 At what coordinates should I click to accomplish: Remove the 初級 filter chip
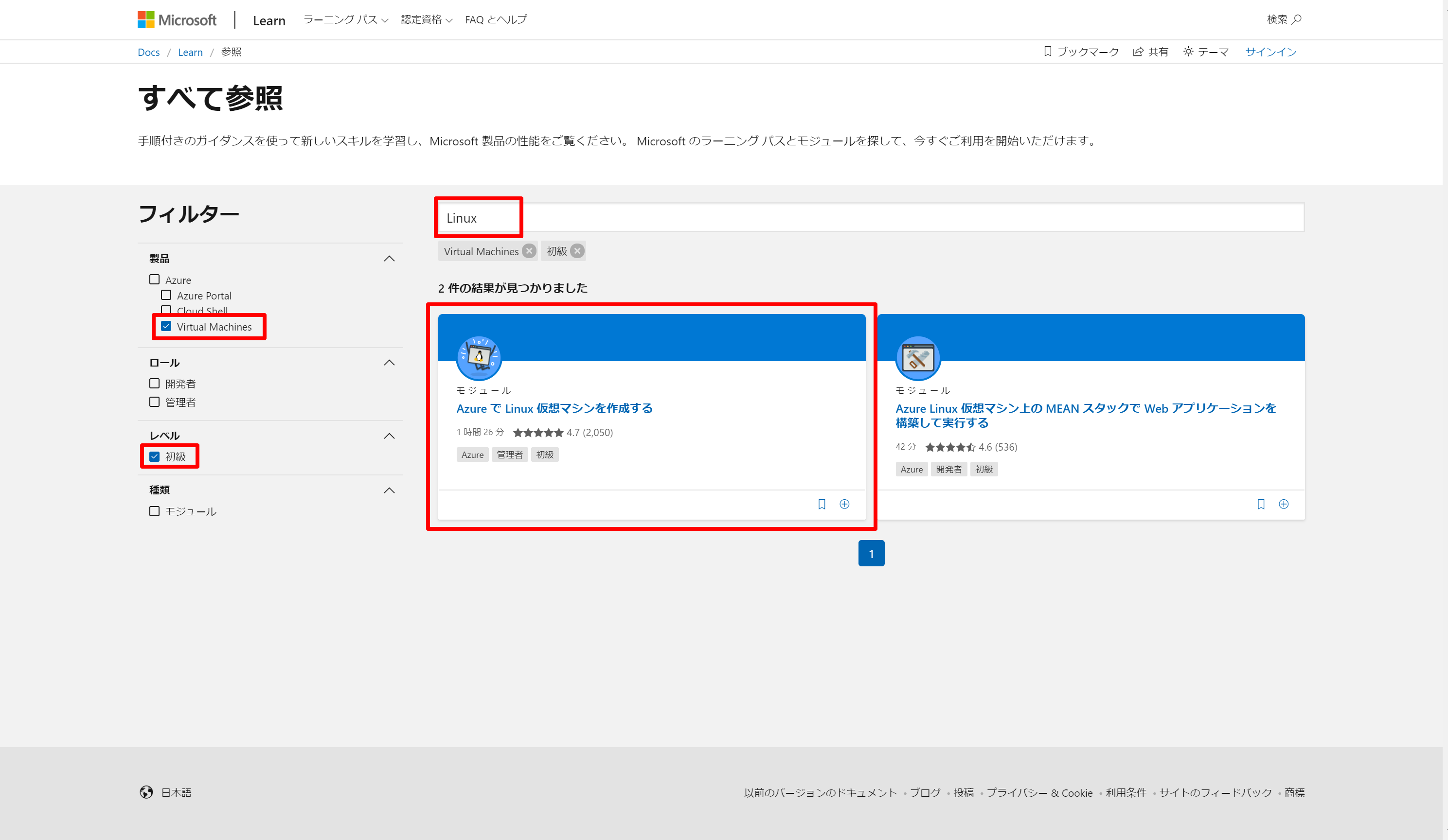(577, 251)
